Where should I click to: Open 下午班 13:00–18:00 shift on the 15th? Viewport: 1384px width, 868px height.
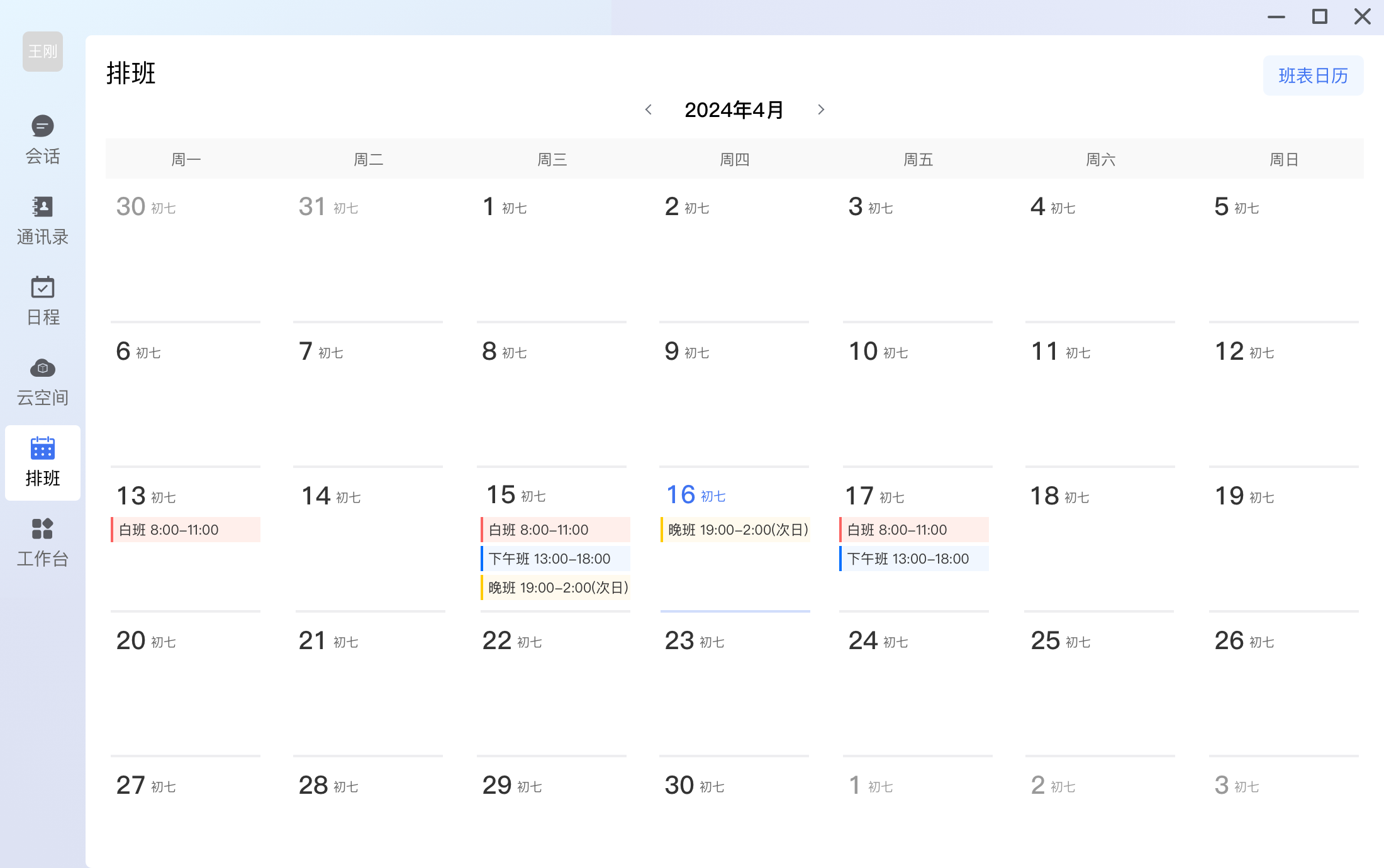(x=555, y=559)
